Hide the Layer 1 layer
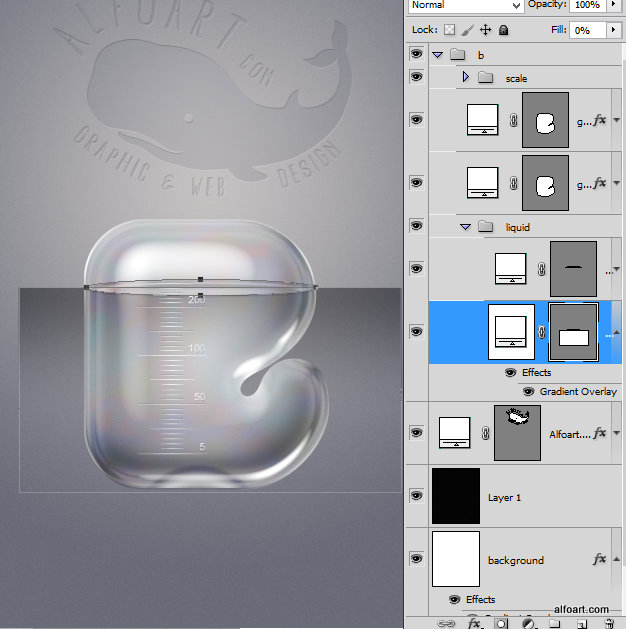Viewport: 626px width, 629px height. point(416,495)
